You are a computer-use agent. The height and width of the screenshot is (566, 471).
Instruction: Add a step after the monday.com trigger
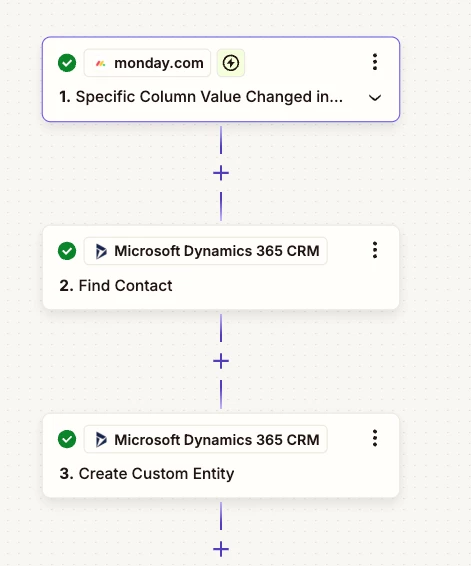[221, 173]
